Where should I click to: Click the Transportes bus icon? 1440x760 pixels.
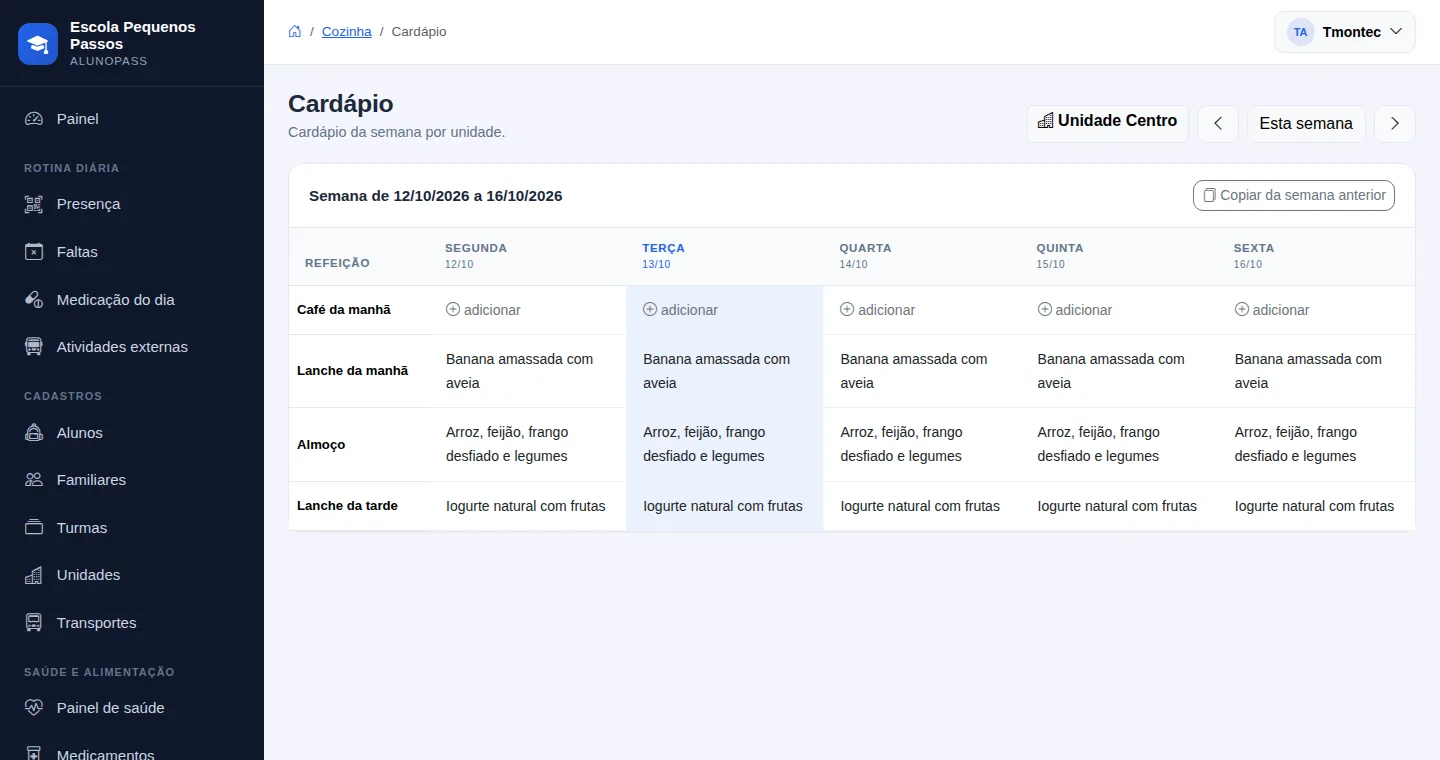coord(34,623)
